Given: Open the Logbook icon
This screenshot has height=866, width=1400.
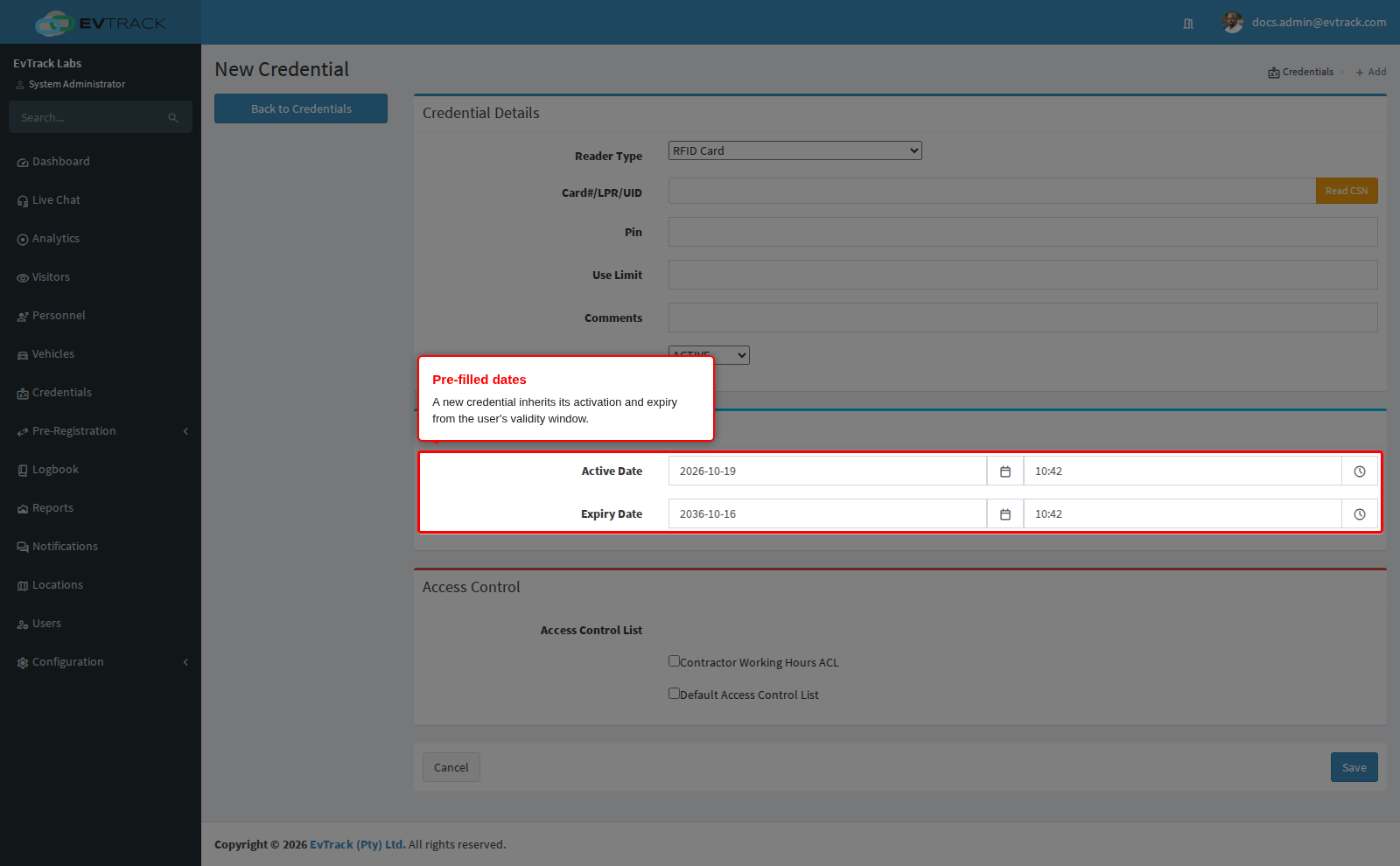Looking at the screenshot, I should coord(23,471).
